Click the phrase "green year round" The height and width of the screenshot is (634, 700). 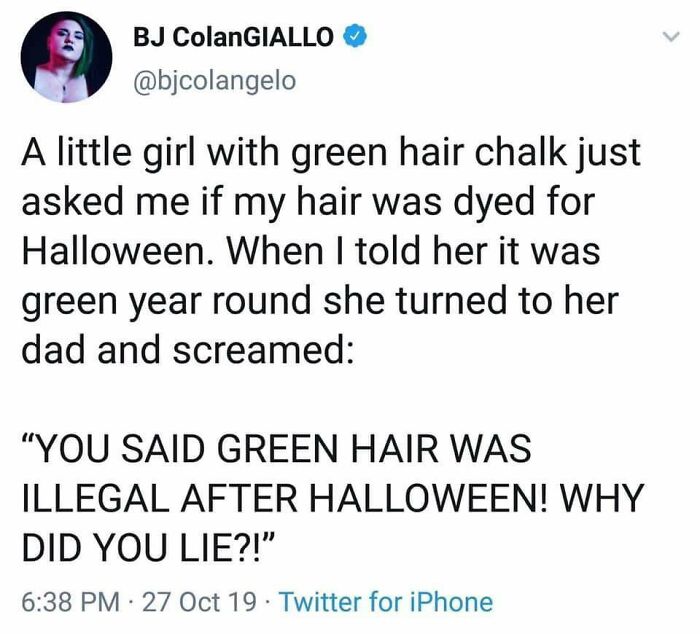tap(167, 300)
